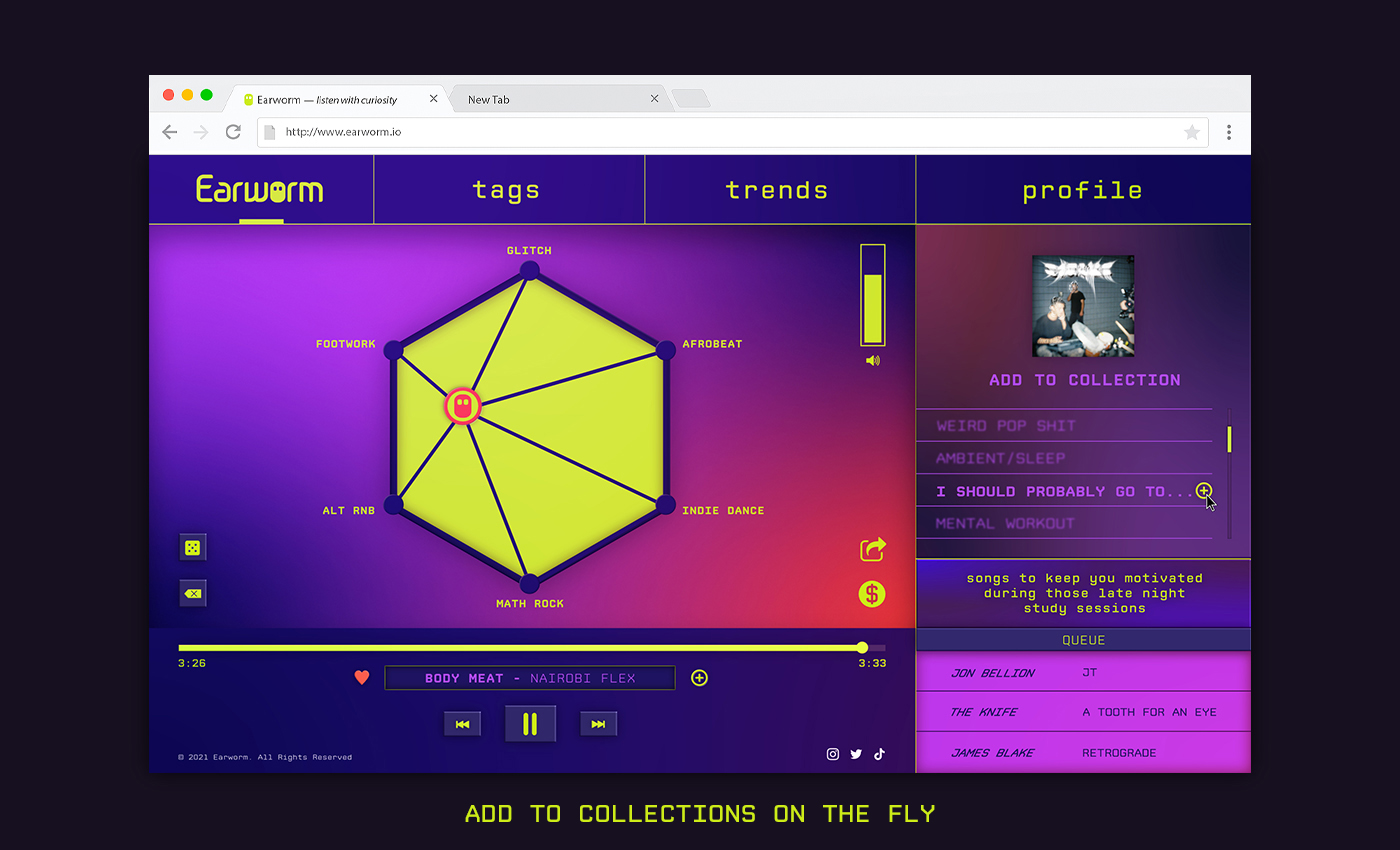Screen dimensions: 1400x850
Task: Click the Body Meat - Nairobi Flex title
Action: (530, 678)
